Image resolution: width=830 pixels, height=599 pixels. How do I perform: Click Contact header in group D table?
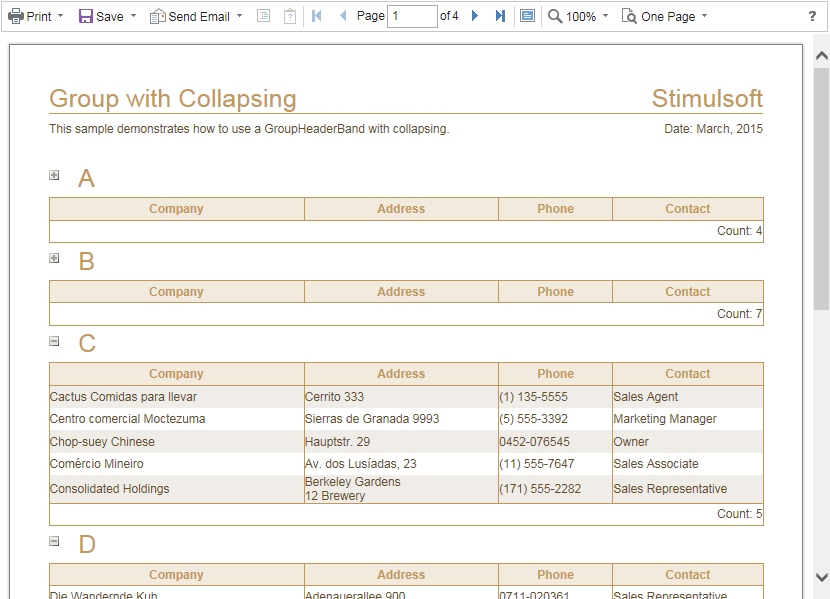[688, 575]
